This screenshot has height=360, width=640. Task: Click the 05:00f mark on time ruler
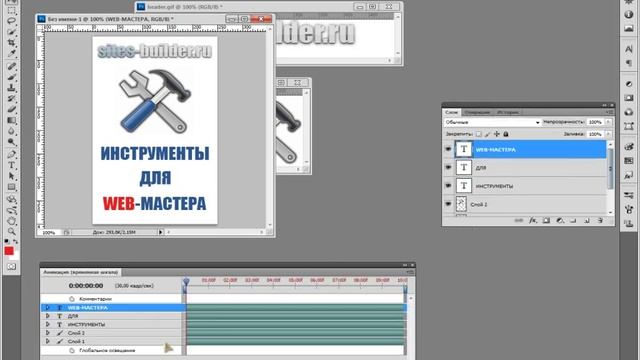(x=296, y=280)
